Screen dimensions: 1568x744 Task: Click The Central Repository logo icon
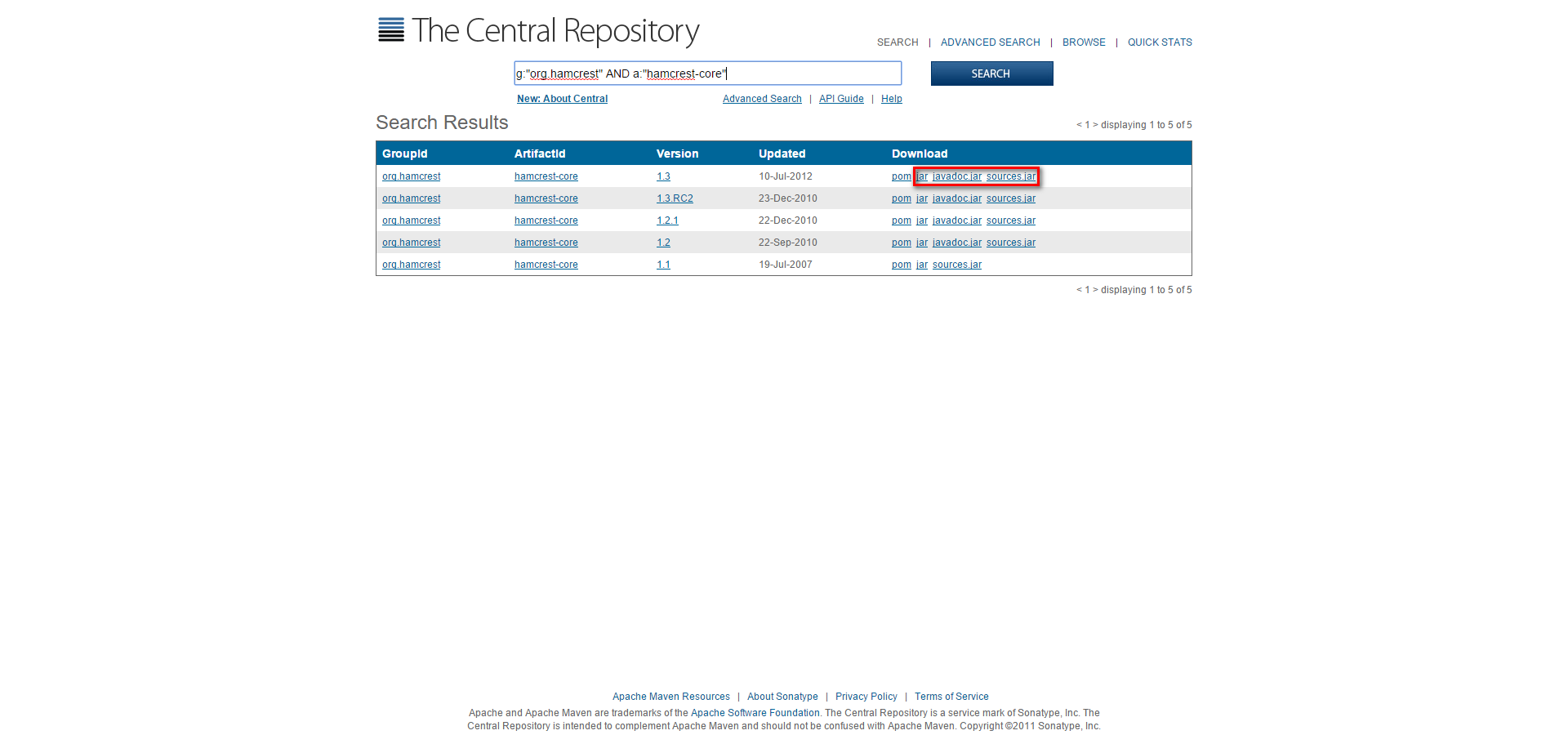pyautogui.click(x=391, y=30)
